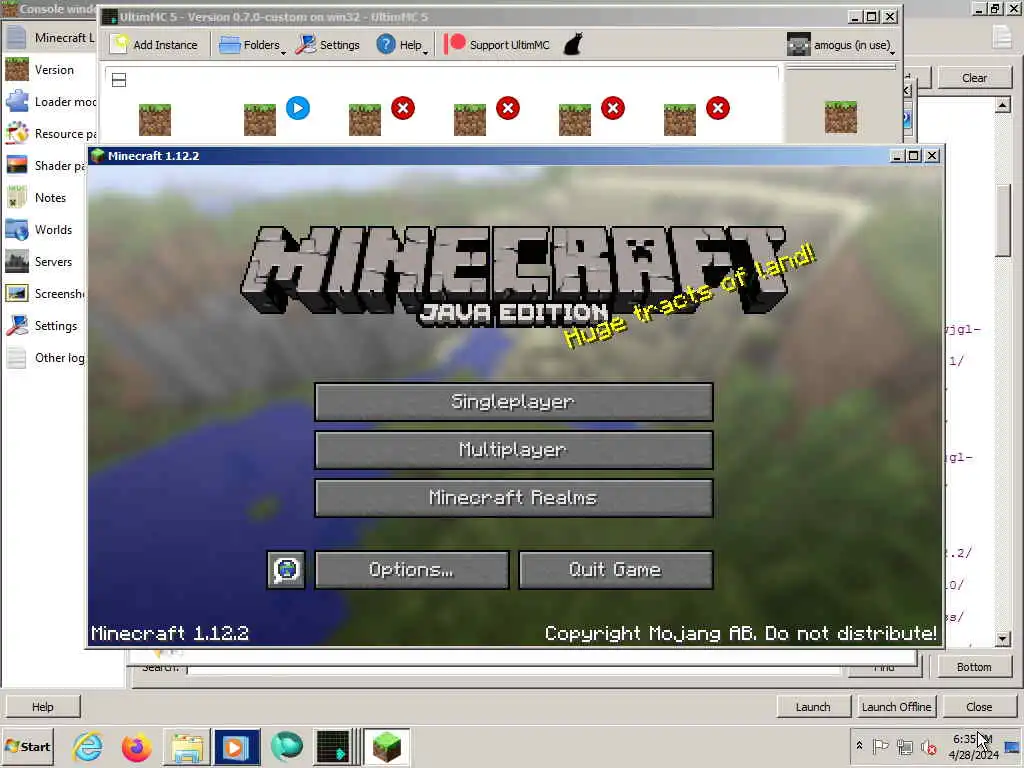Click the grass block icon in UltimMC side panel

(x=840, y=117)
